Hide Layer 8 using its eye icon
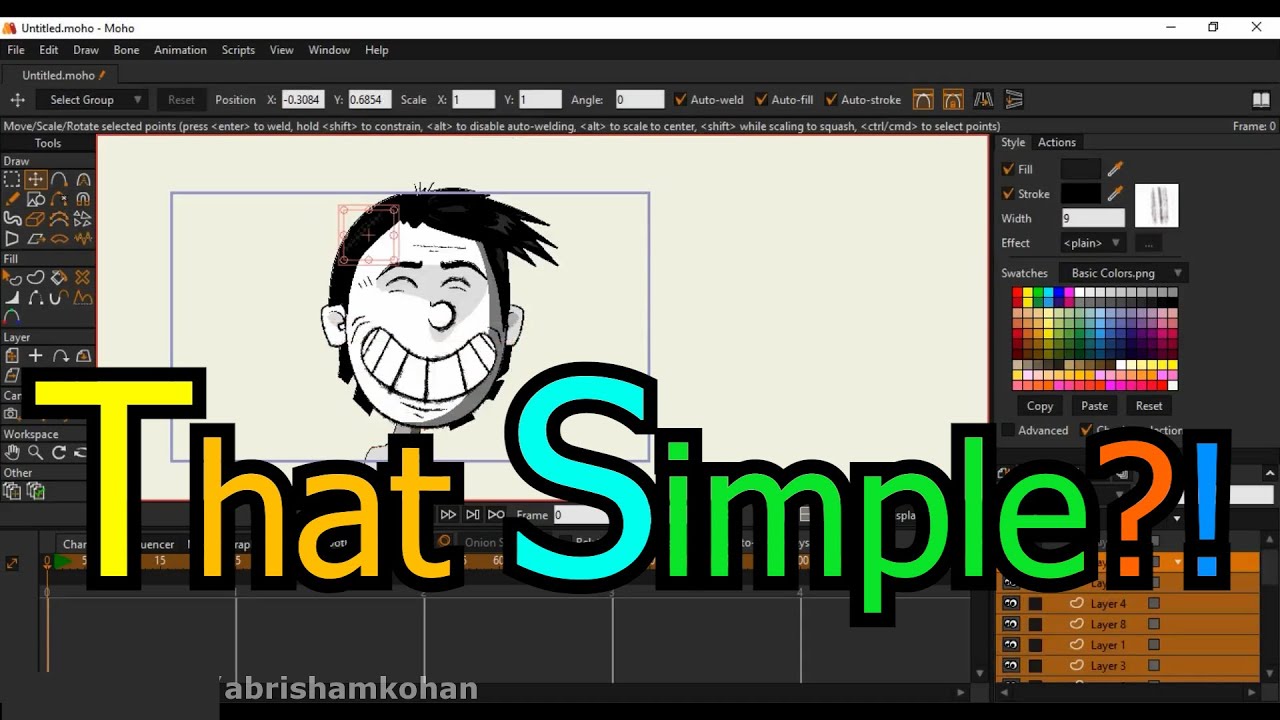The image size is (1280, 720). coord(1011,624)
